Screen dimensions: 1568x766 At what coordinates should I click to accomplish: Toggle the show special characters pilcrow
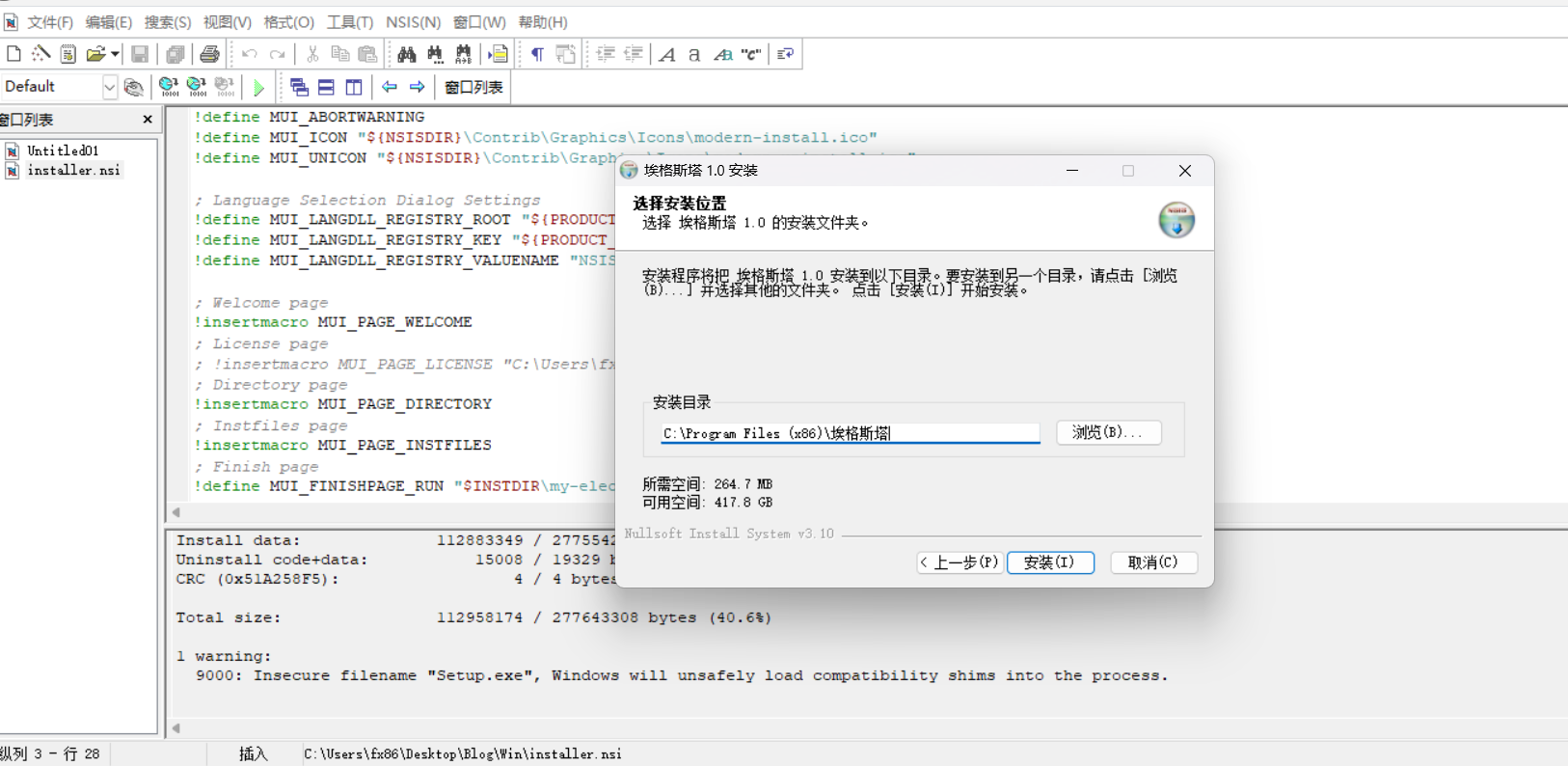537,54
